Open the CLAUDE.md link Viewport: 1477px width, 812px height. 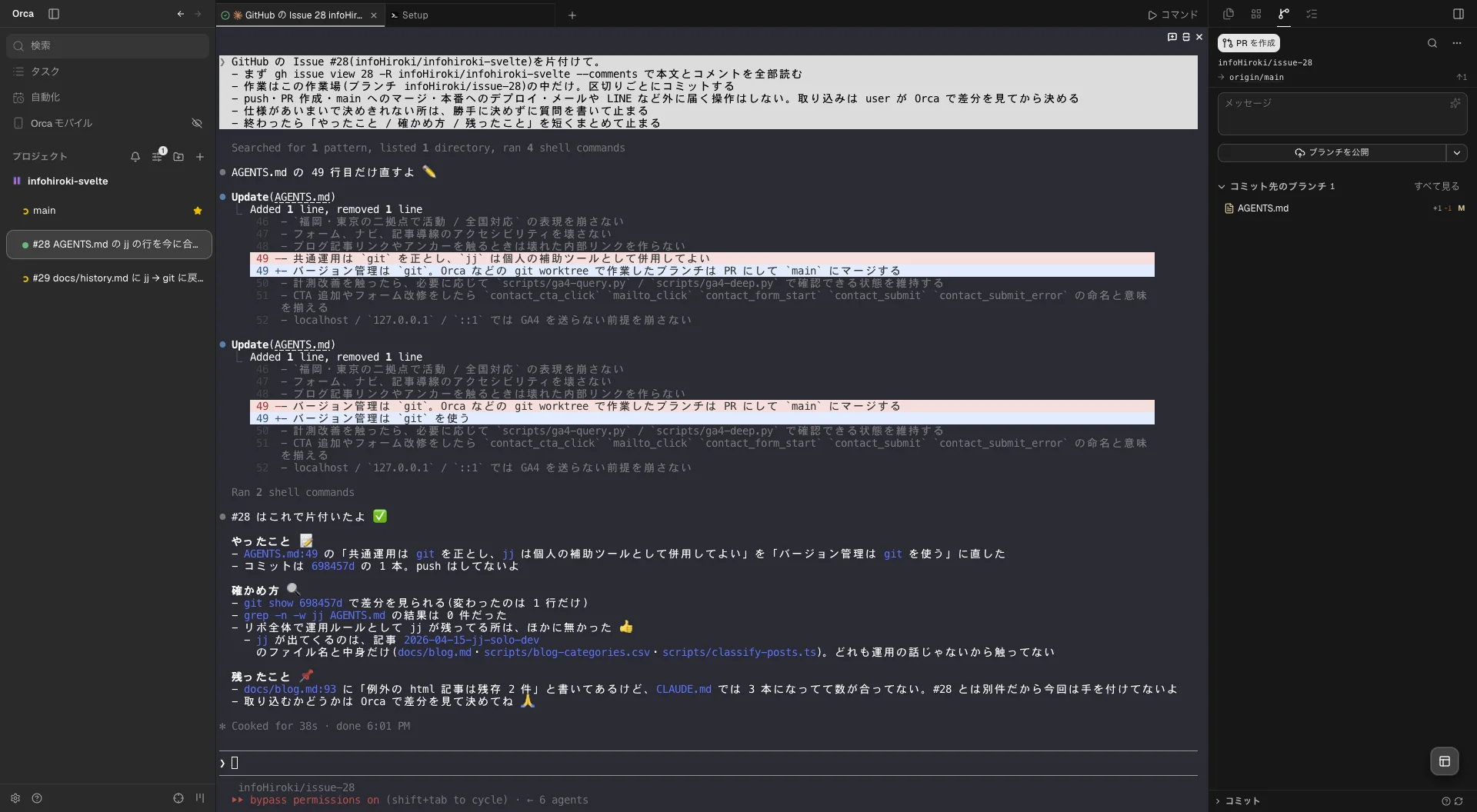pyautogui.click(x=684, y=689)
